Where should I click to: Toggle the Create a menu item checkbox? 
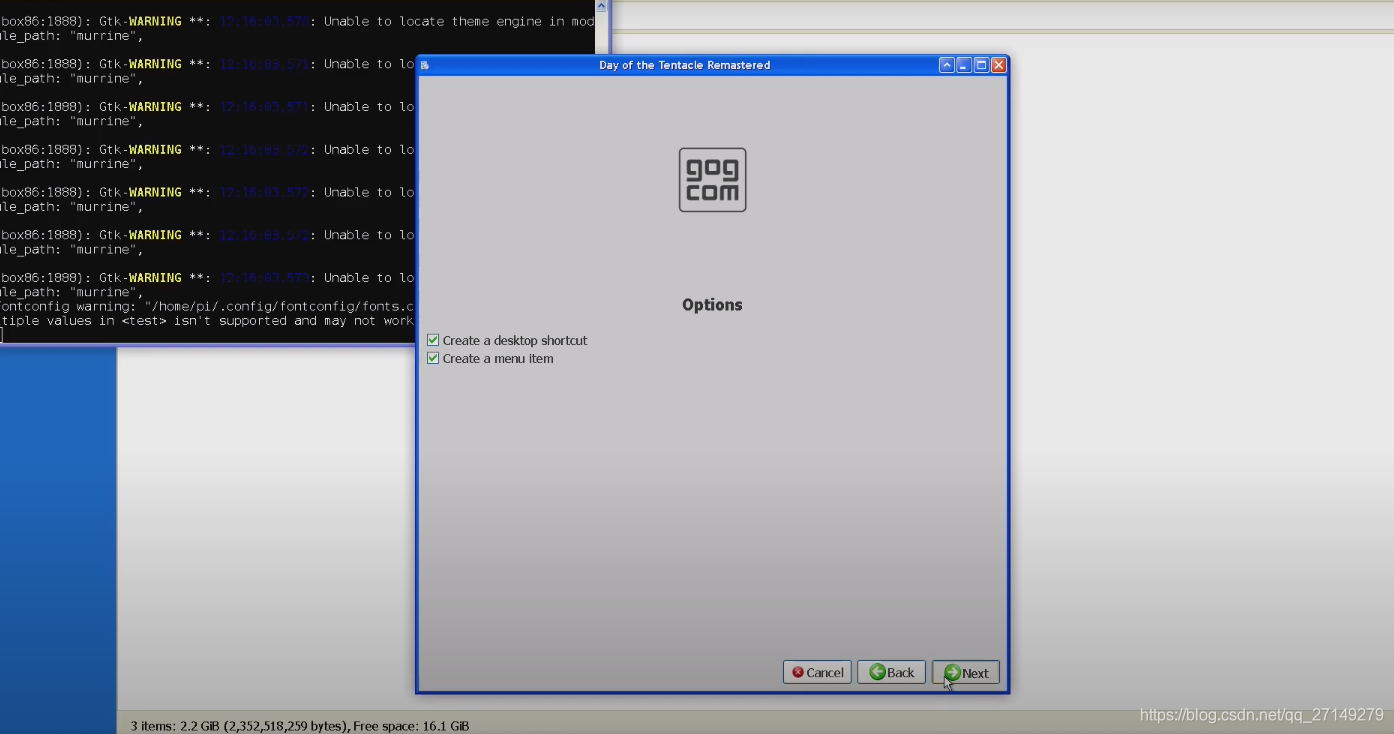433,358
